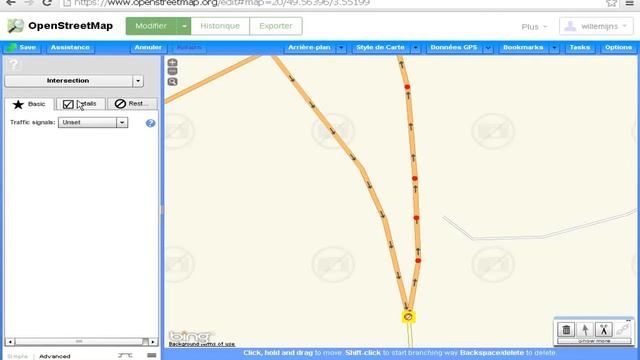
Task: Expand the Arrière-plan dropdown arrow
Action: pos(341,48)
